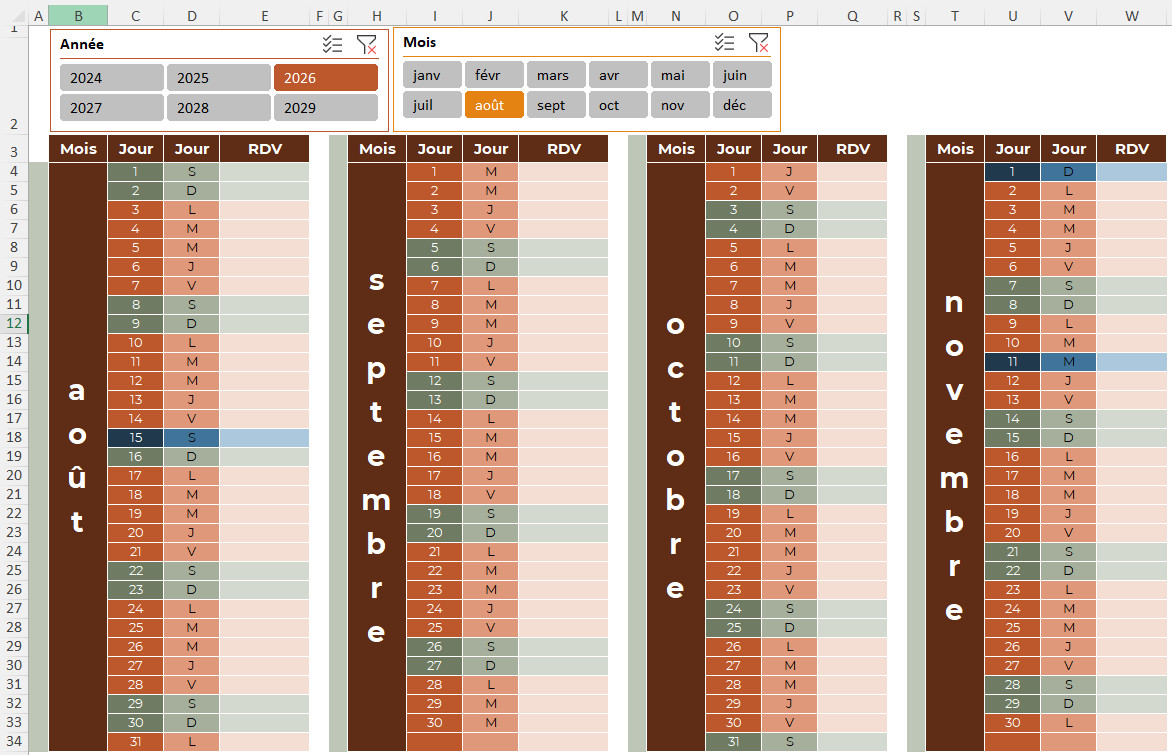Select year 2024 in the Année slicer
The height and width of the screenshot is (755, 1172).
[112, 78]
